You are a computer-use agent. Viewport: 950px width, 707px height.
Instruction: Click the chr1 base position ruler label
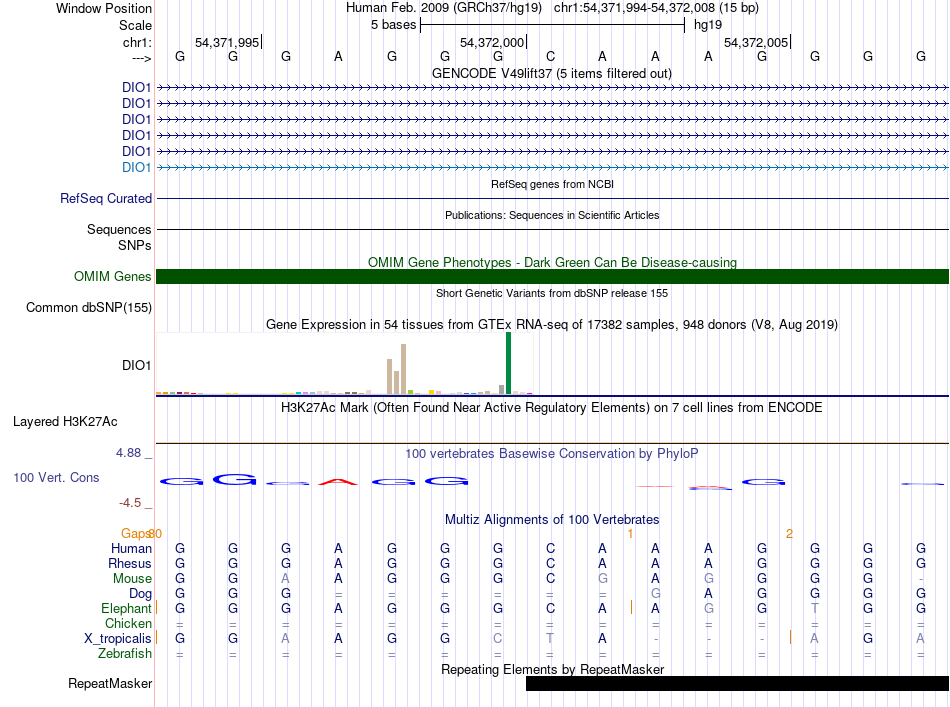click(137, 42)
